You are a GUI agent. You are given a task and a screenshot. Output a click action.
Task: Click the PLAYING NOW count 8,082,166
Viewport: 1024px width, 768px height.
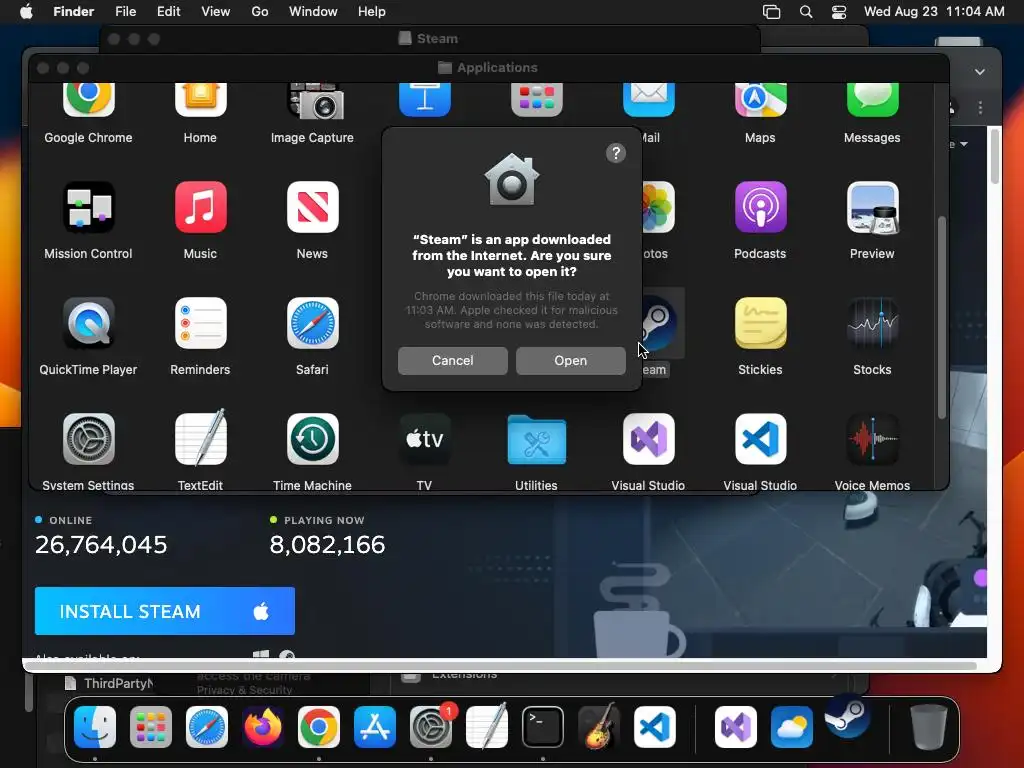click(x=327, y=545)
